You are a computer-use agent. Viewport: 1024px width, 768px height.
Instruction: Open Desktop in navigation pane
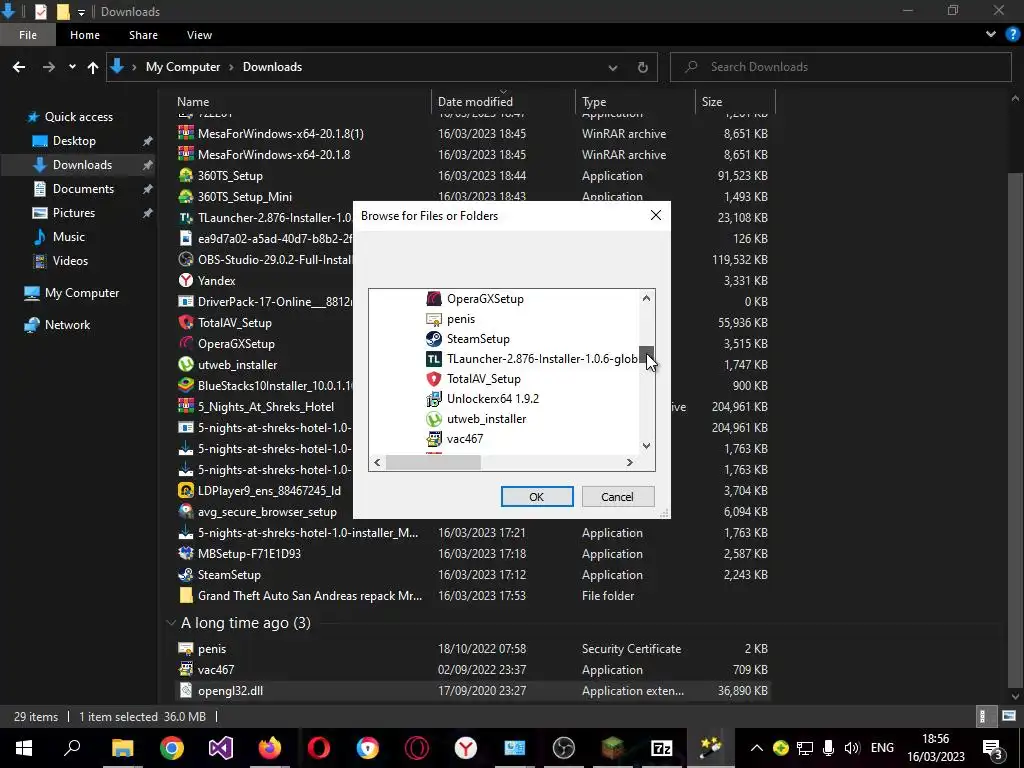click(x=74, y=141)
